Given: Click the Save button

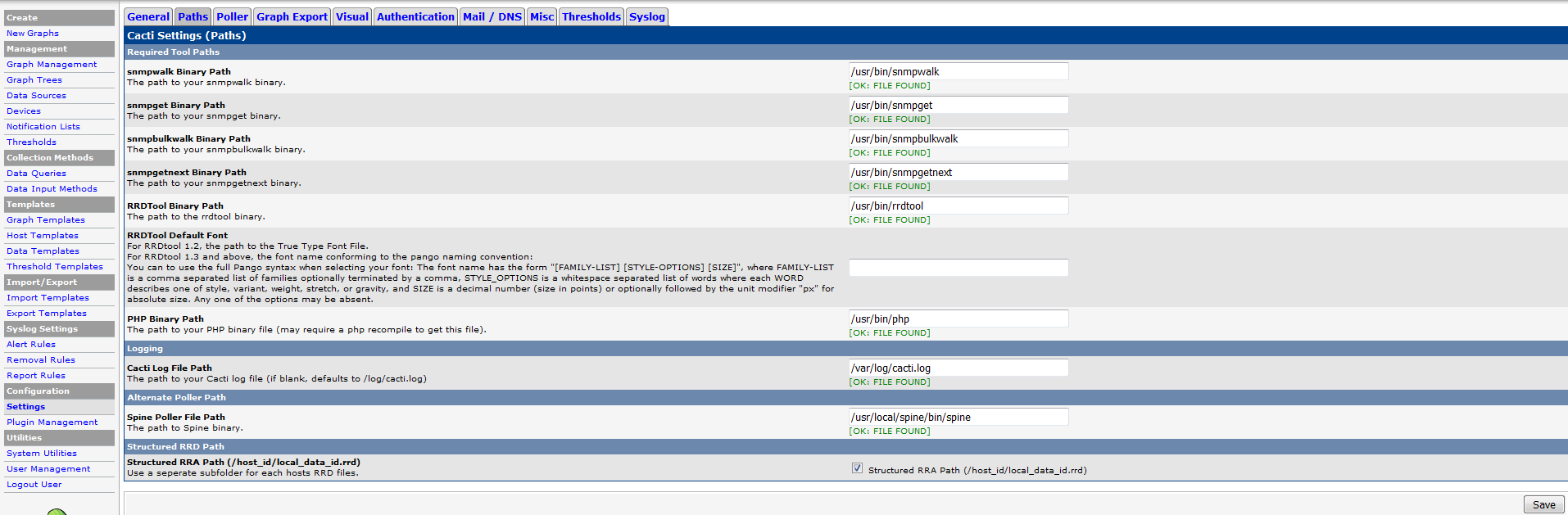Looking at the screenshot, I should (x=1543, y=504).
